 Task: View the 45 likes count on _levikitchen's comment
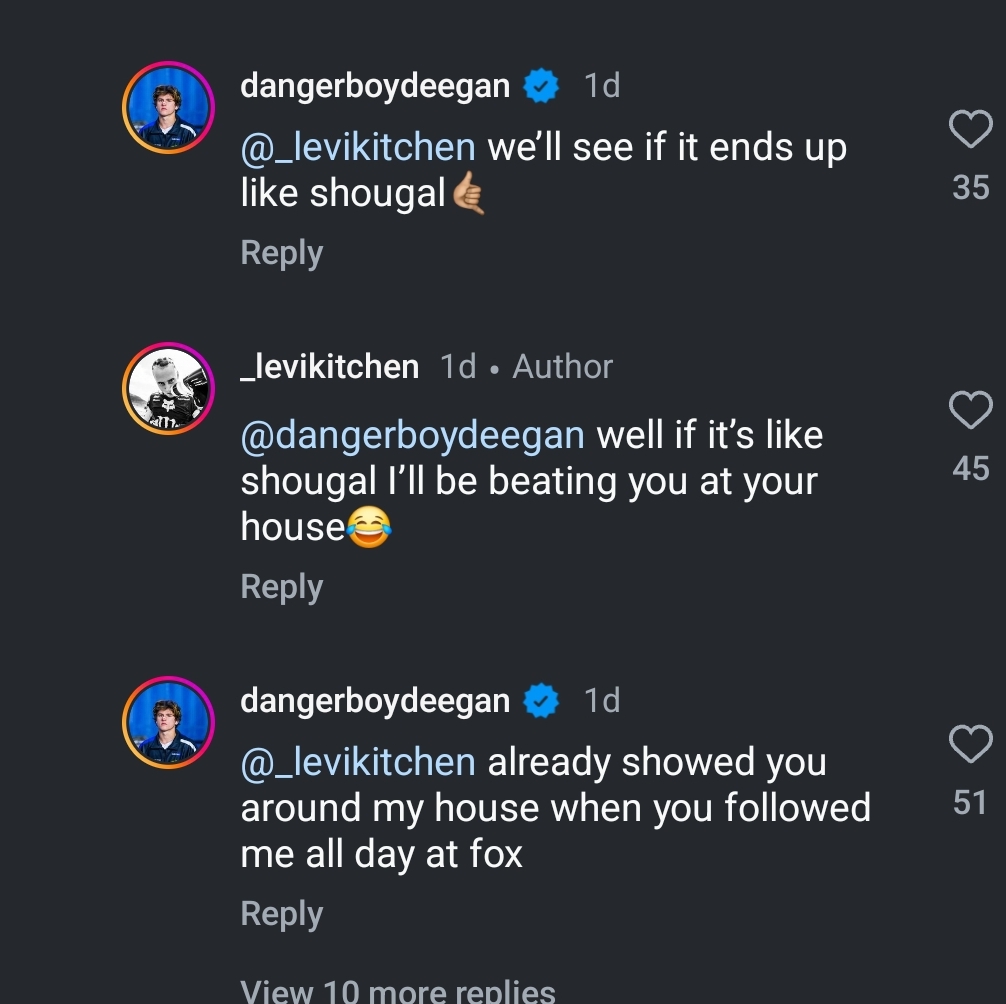point(970,467)
